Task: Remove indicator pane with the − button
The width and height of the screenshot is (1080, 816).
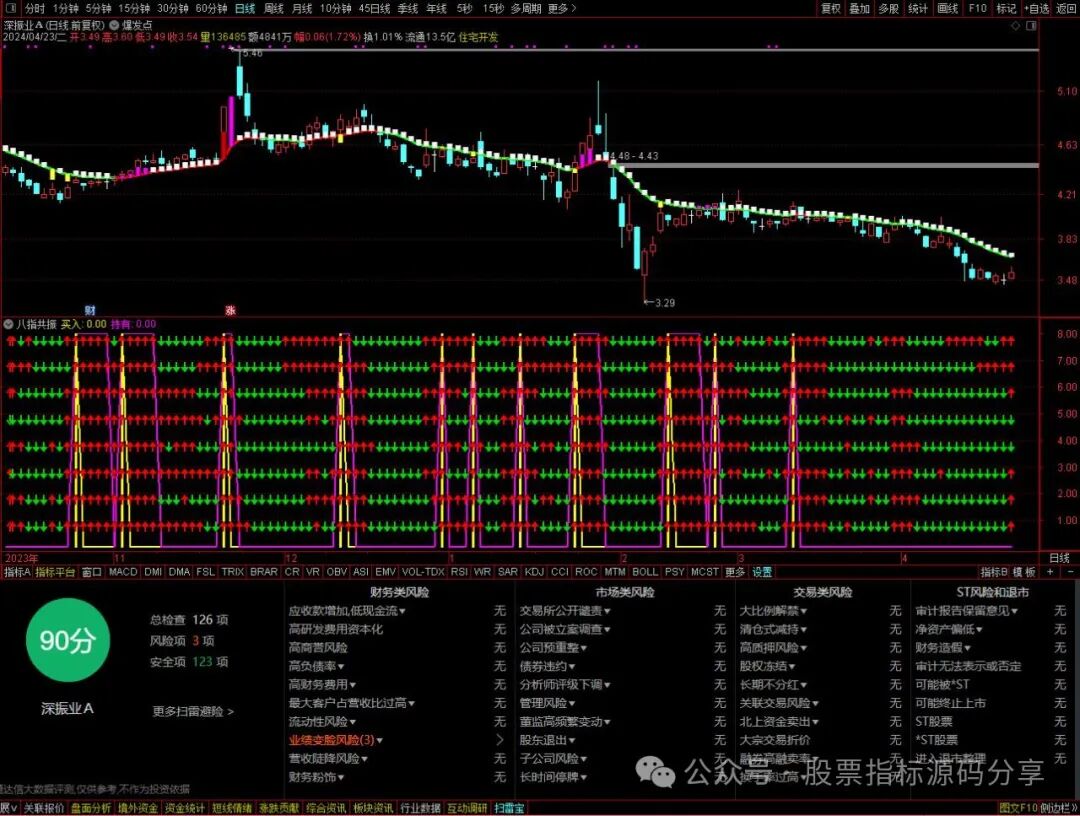Action: point(1070,572)
